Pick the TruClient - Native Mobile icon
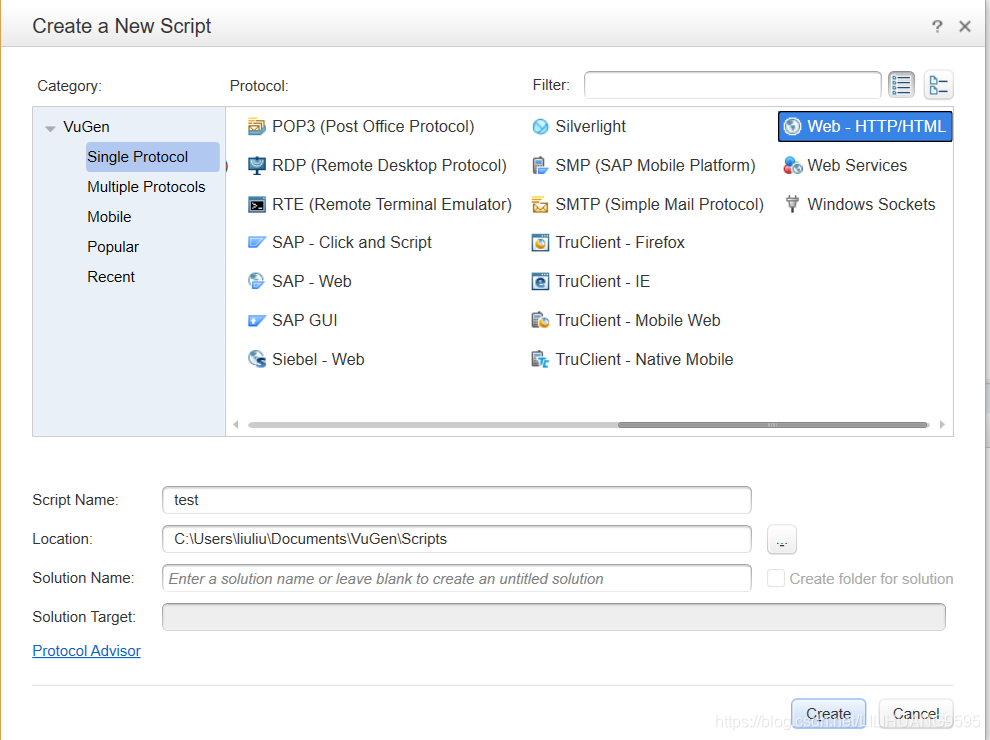 (540, 359)
